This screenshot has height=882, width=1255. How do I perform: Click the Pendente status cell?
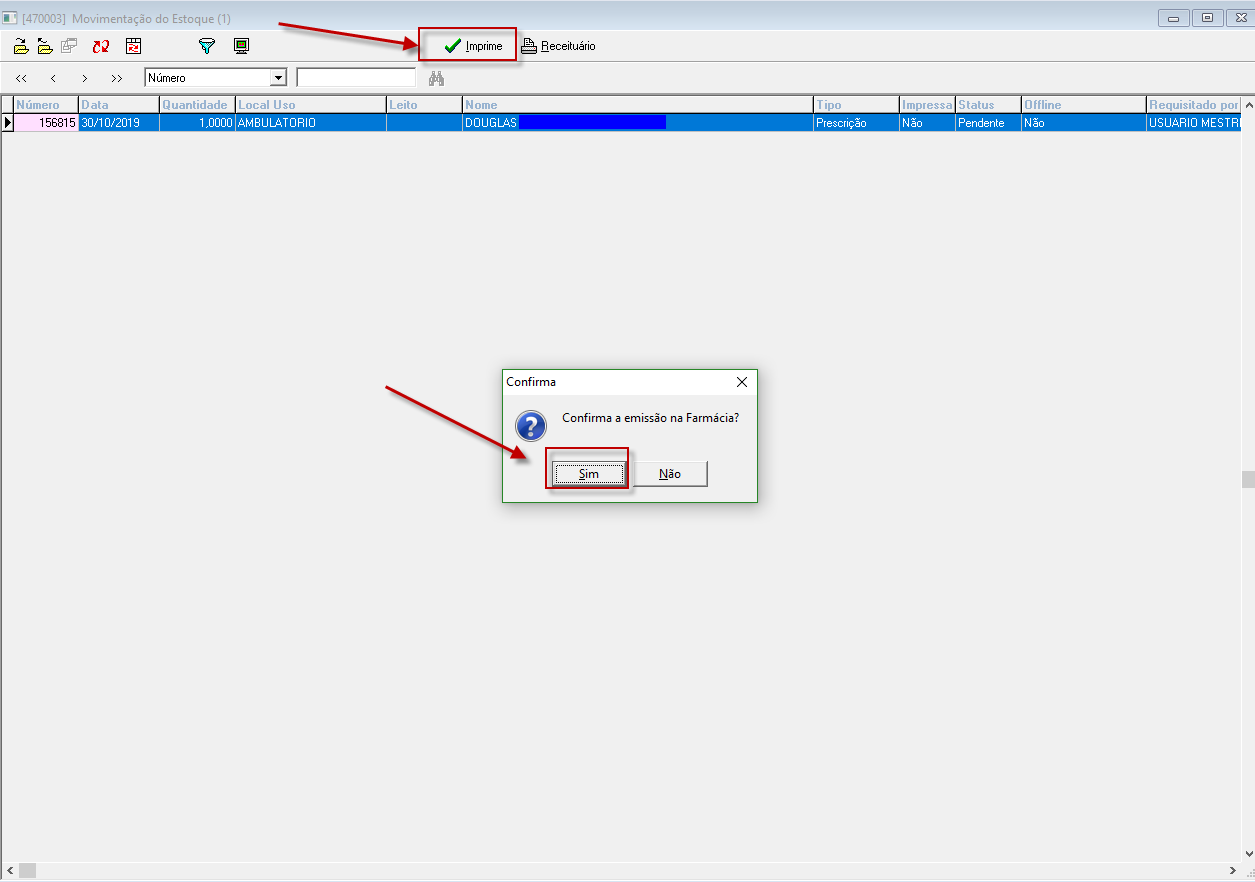coord(988,123)
